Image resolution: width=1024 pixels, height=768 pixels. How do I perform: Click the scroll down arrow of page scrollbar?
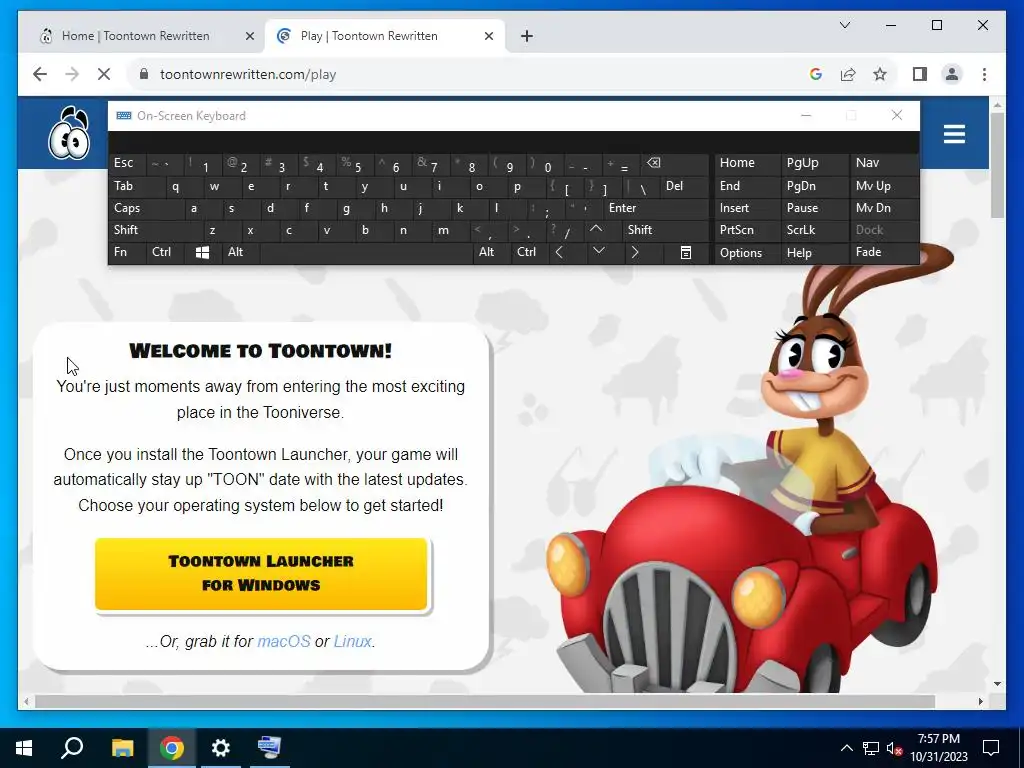pos(997,684)
